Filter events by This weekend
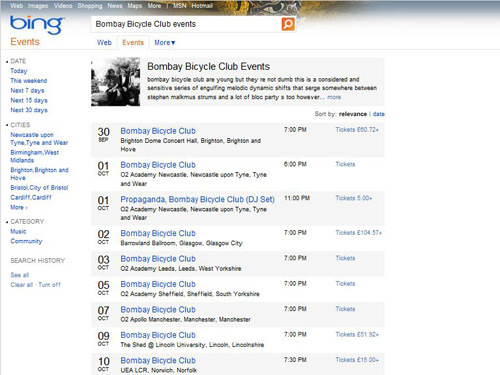 tap(29, 81)
